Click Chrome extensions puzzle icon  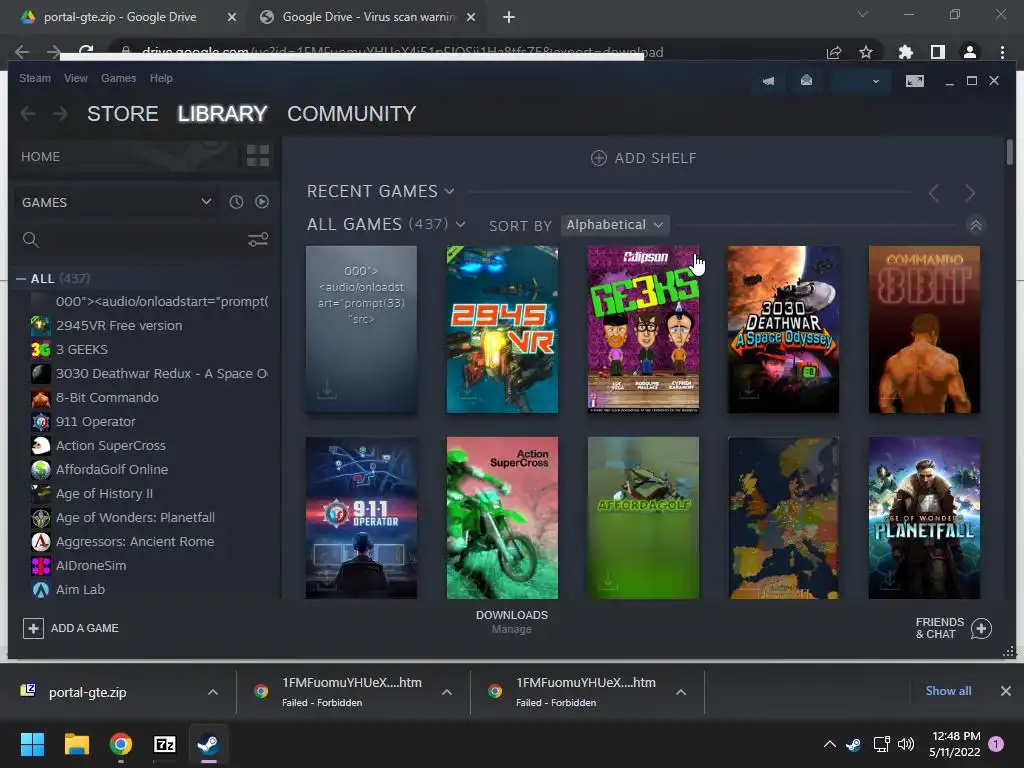pyautogui.click(x=905, y=52)
